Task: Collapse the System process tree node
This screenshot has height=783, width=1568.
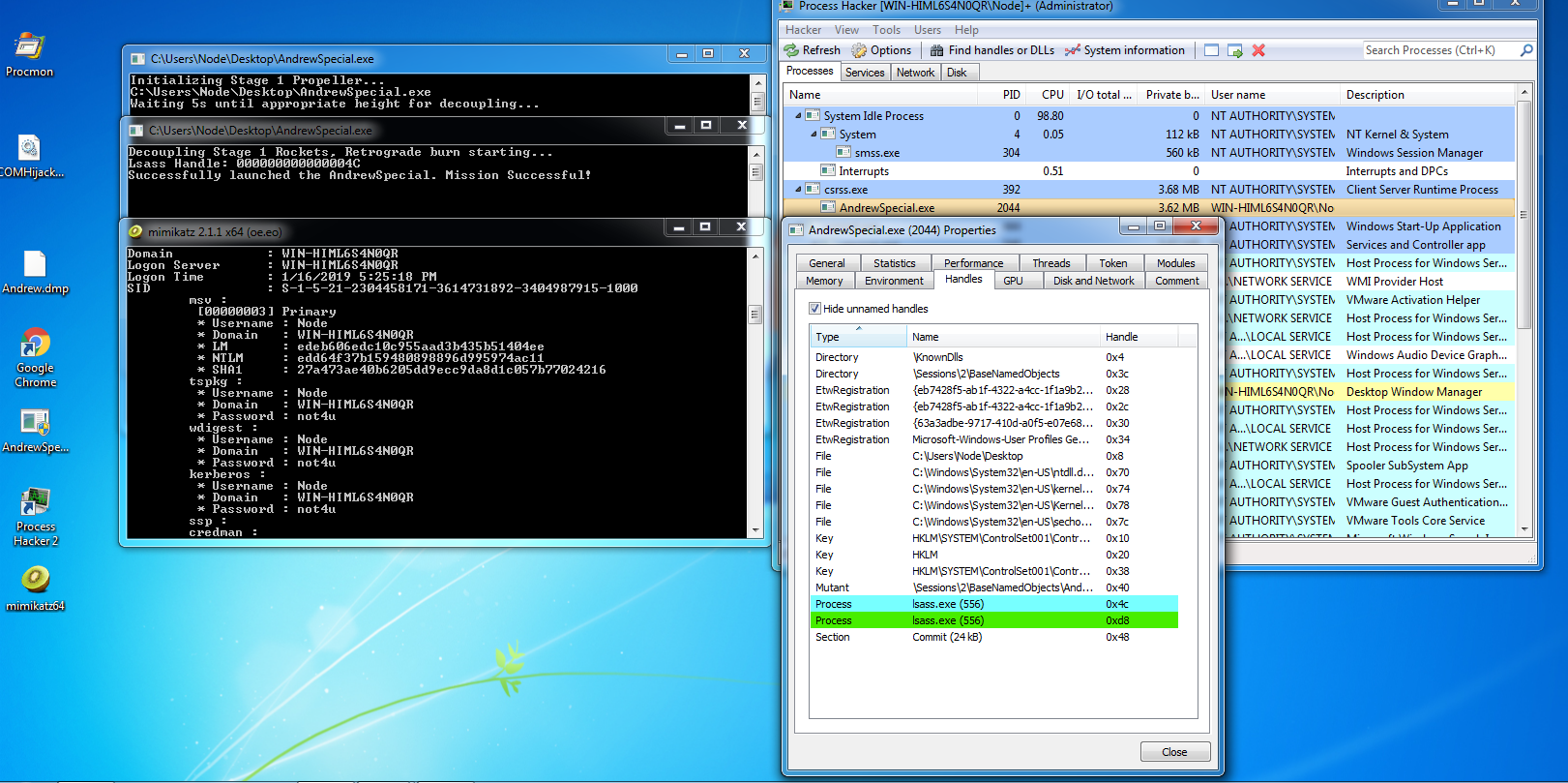Action: (814, 134)
